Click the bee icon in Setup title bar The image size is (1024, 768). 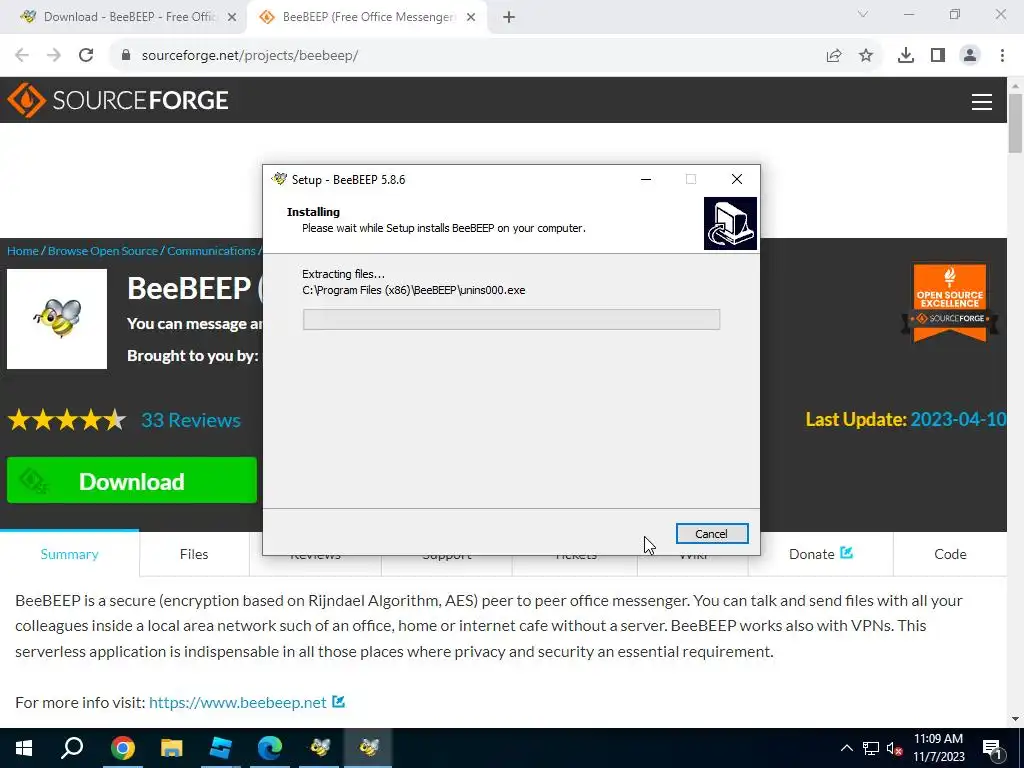(x=280, y=179)
